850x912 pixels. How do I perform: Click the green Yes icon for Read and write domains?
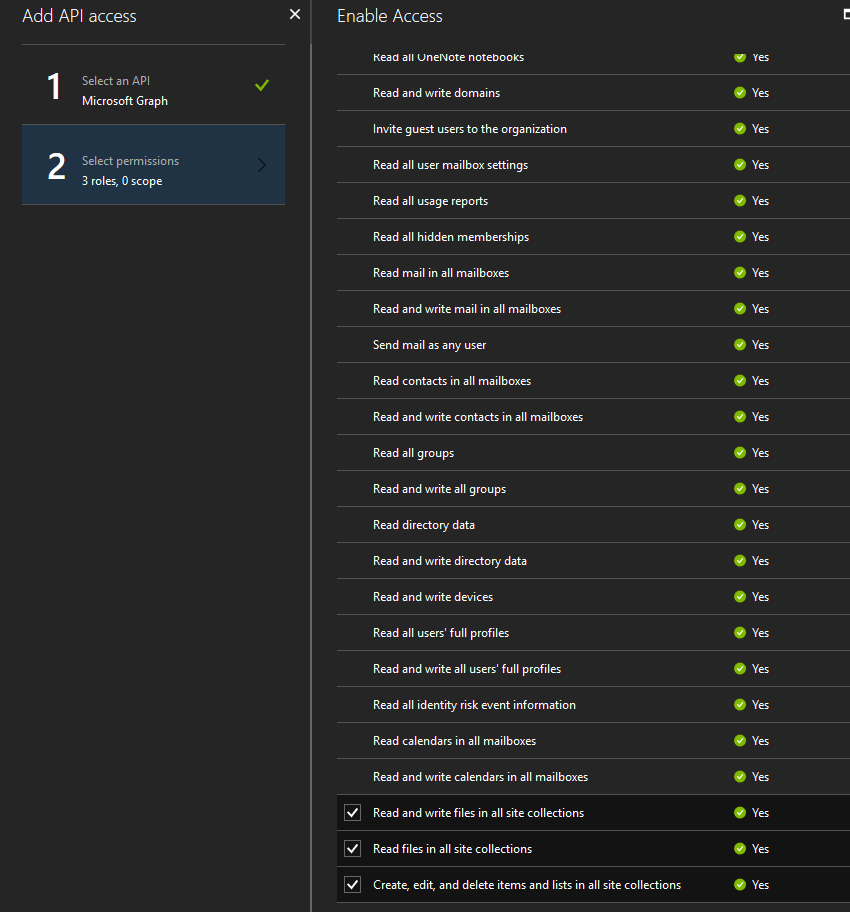tap(740, 93)
